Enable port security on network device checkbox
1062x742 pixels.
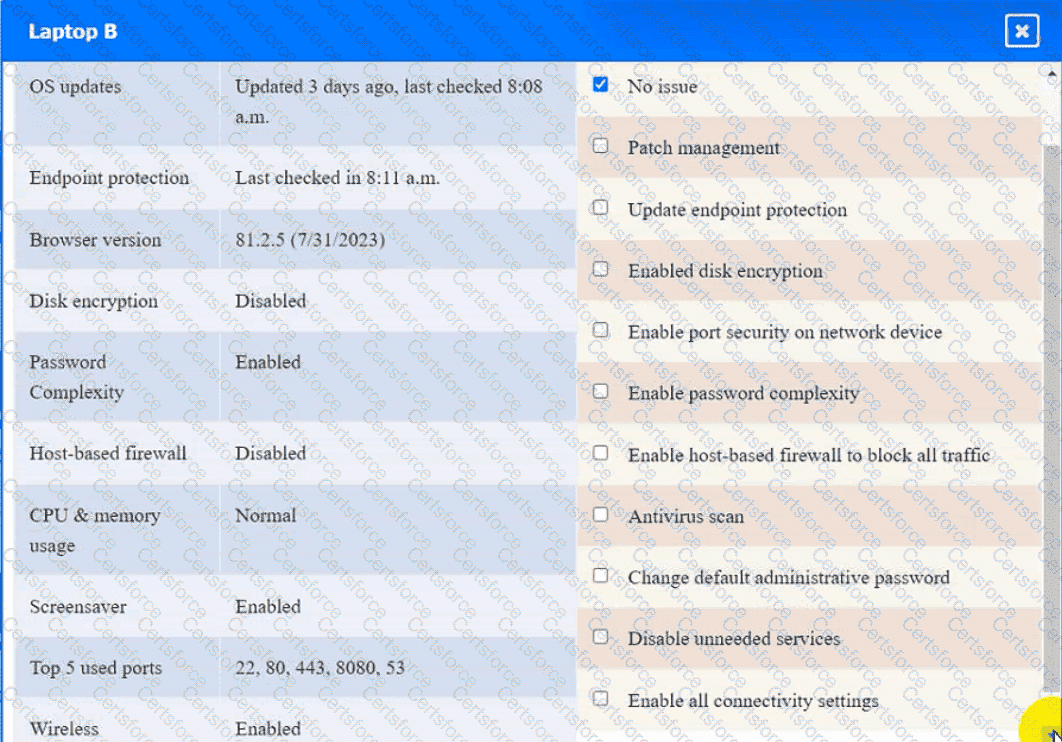pos(600,330)
